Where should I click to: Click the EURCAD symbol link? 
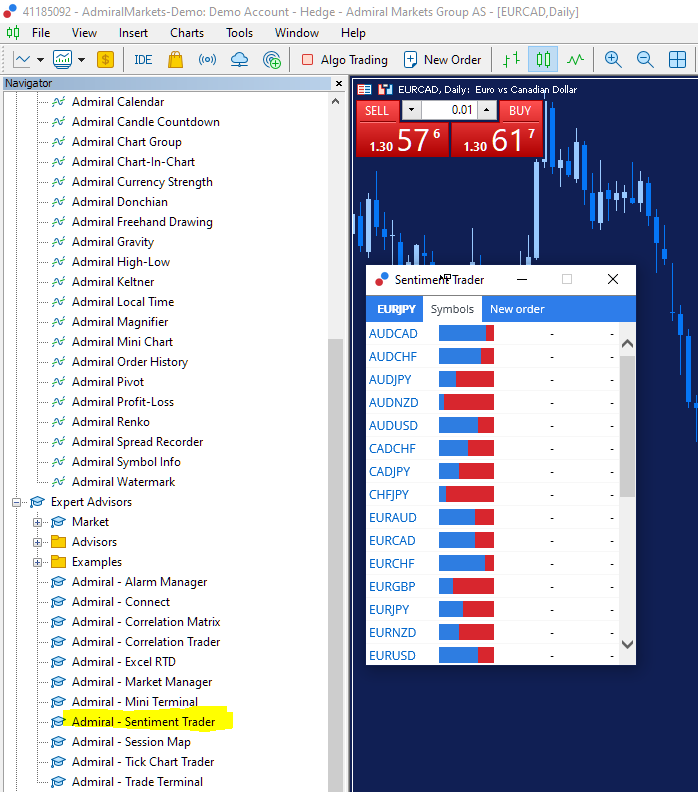[x=392, y=540]
